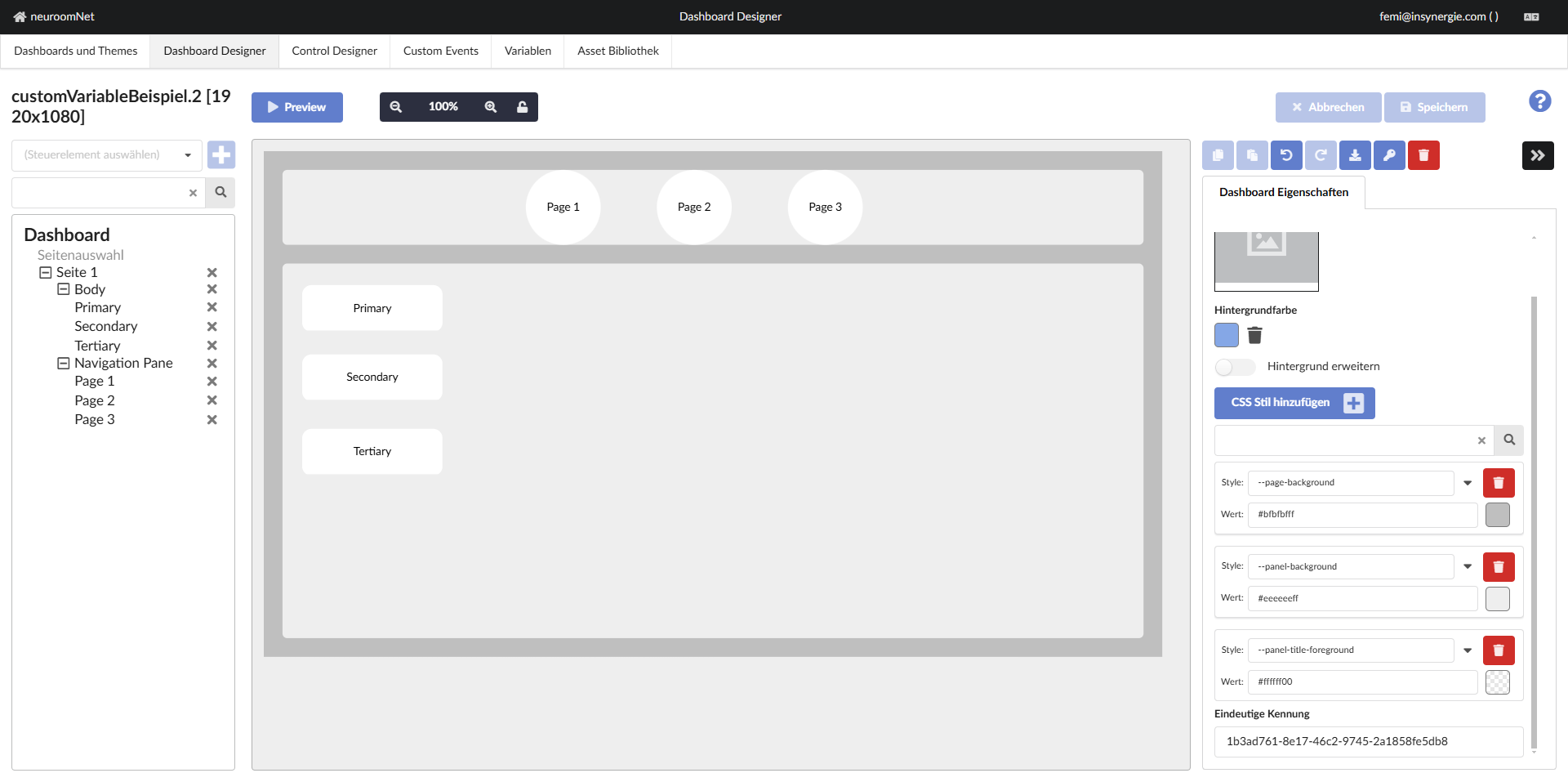Click the CSS Stil hinzufügen button
Image resolution: width=1568 pixels, height=782 pixels.
(1294, 403)
